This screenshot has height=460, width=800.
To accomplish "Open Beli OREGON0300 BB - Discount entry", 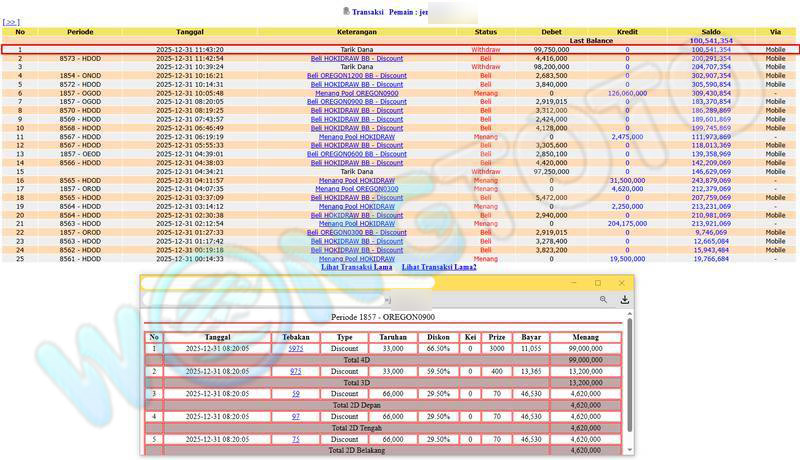I will [357, 231].
